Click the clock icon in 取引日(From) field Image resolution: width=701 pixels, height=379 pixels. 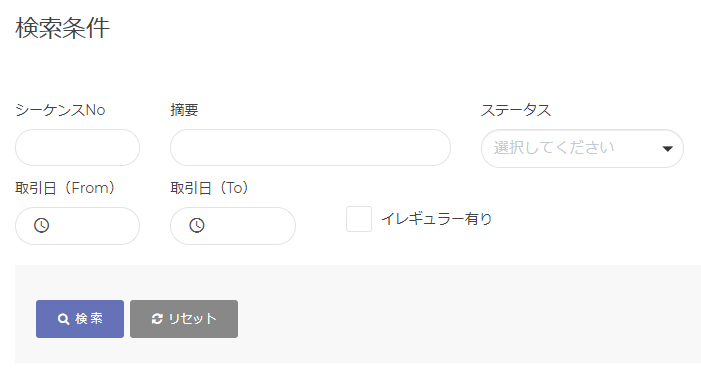tap(42, 225)
